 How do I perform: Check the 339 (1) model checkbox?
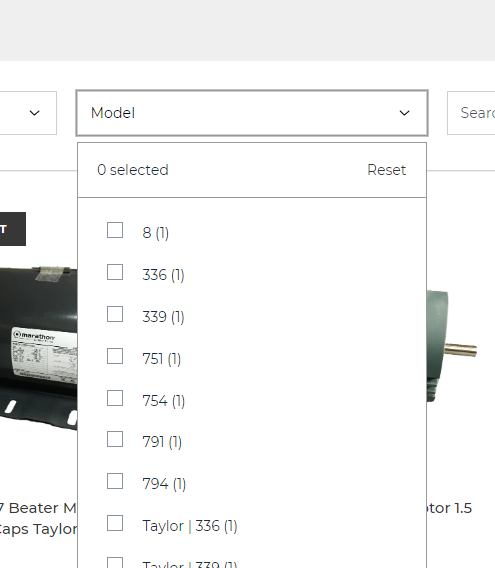tap(115, 314)
